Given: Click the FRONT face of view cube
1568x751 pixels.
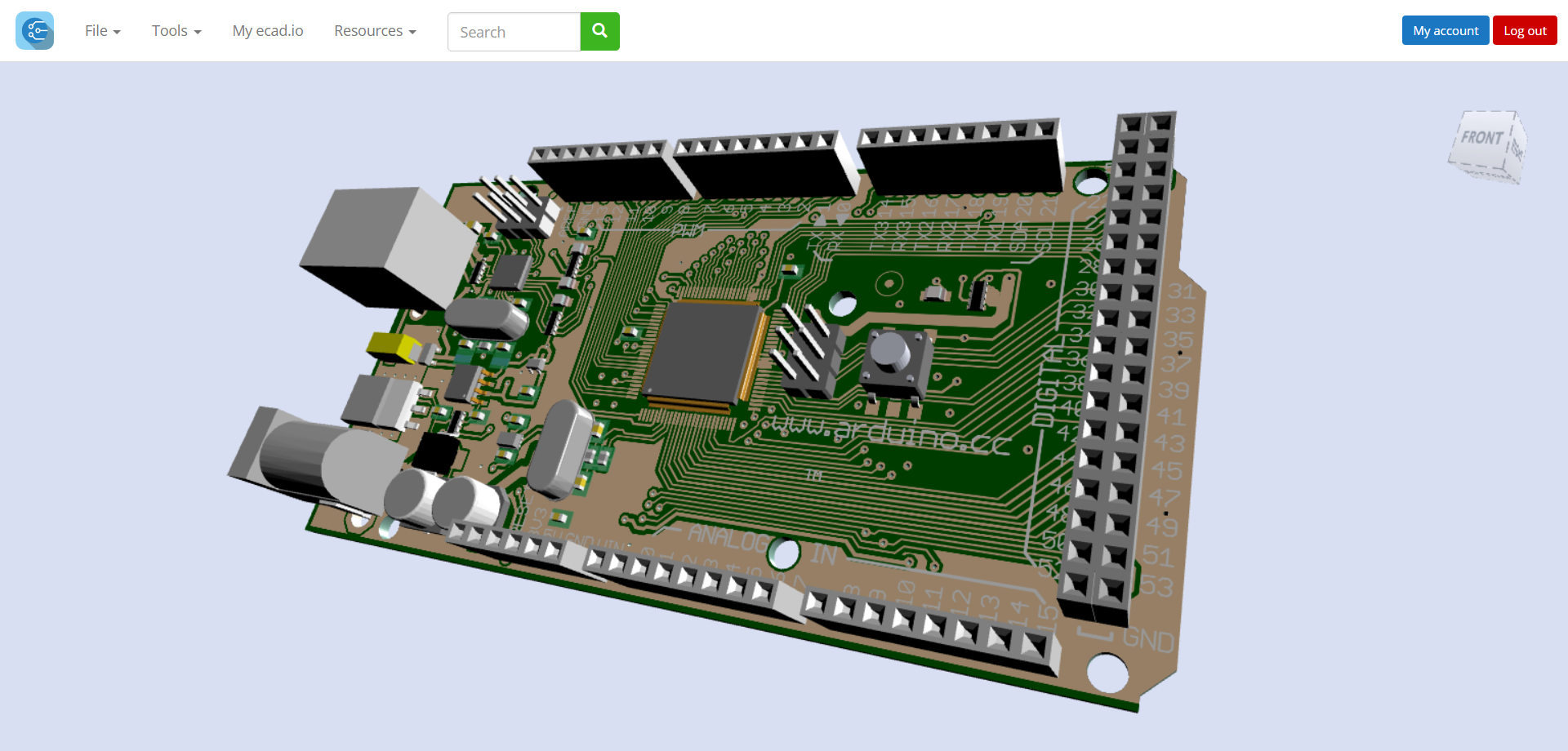Looking at the screenshot, I should [1481, 139].
